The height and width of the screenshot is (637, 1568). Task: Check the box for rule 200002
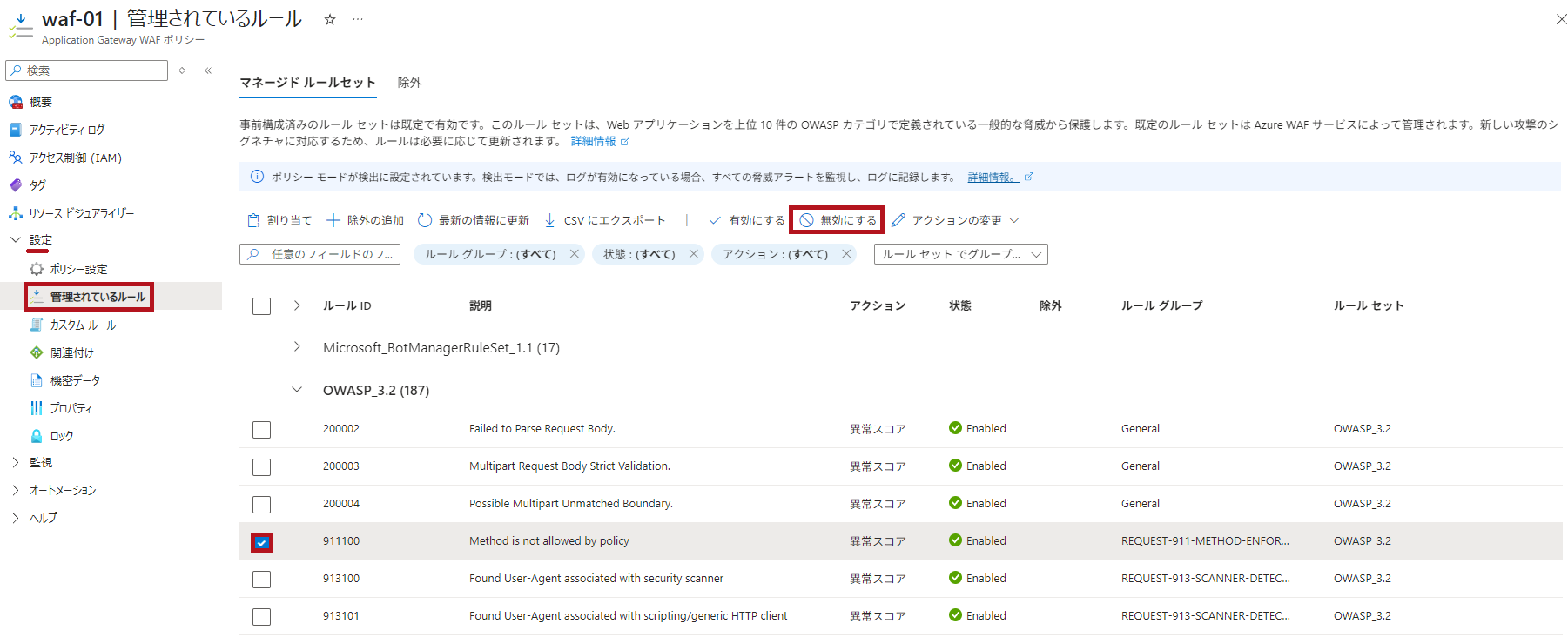pos(262,430)
